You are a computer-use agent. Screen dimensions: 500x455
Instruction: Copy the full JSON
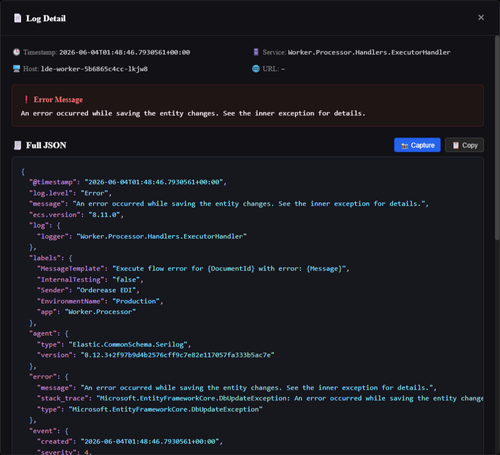(464, 145)
